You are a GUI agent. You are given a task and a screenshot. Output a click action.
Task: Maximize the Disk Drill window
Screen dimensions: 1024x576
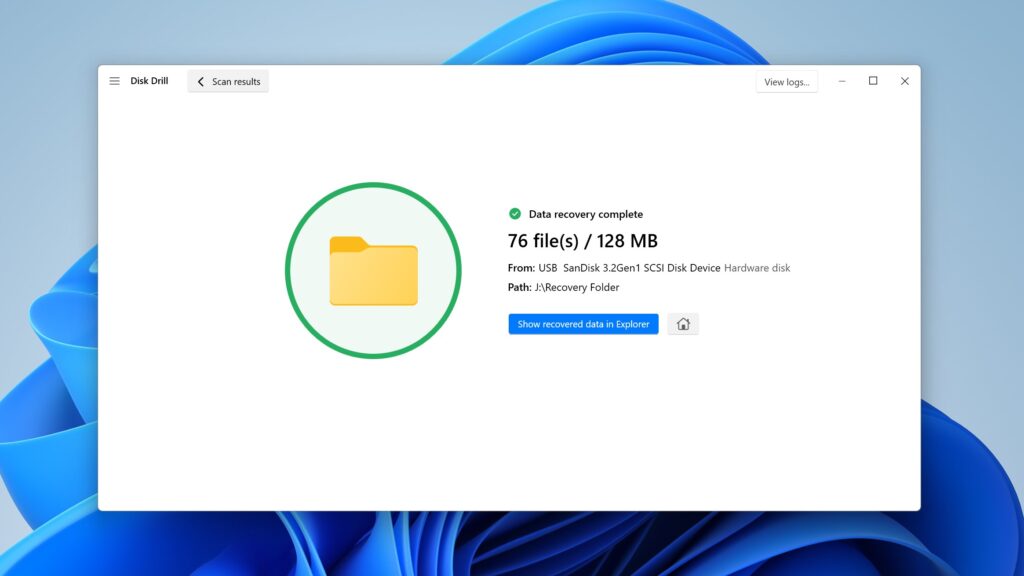pos(873,81)
